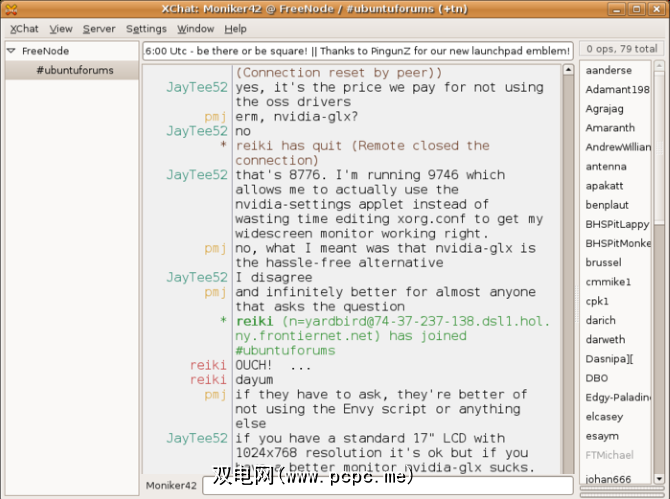The height and width of the screenshot is (499, 670).
Task: Select user DBO in user list
Action: pyautogui.click(x=597, y=378)
